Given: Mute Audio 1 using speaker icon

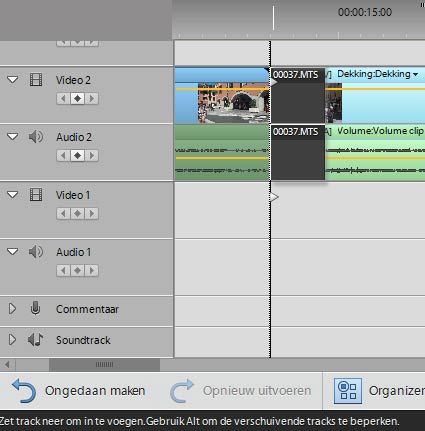Looking at the screenshot, I should 36,252.
